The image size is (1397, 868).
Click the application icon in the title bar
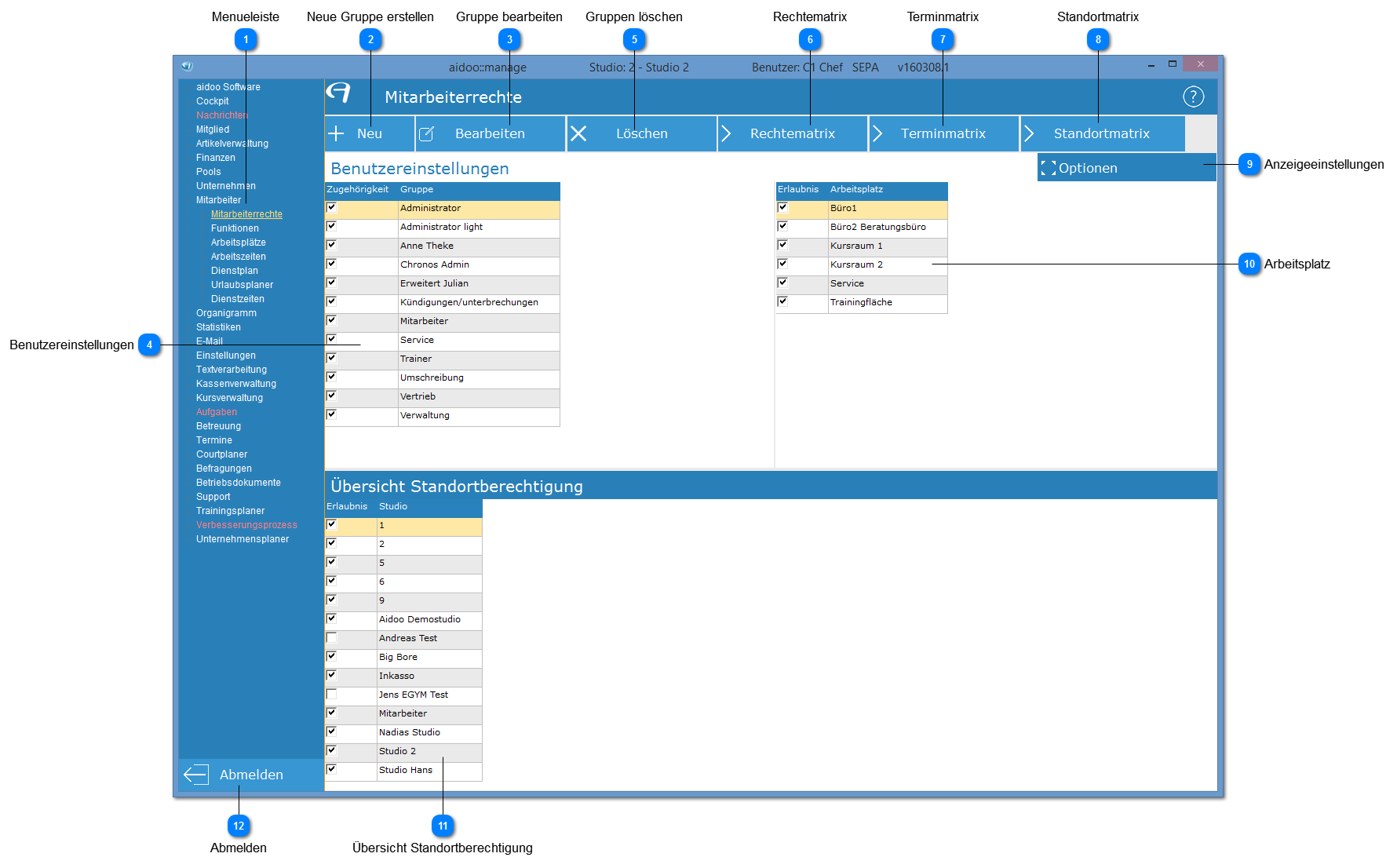pos(187,66)
